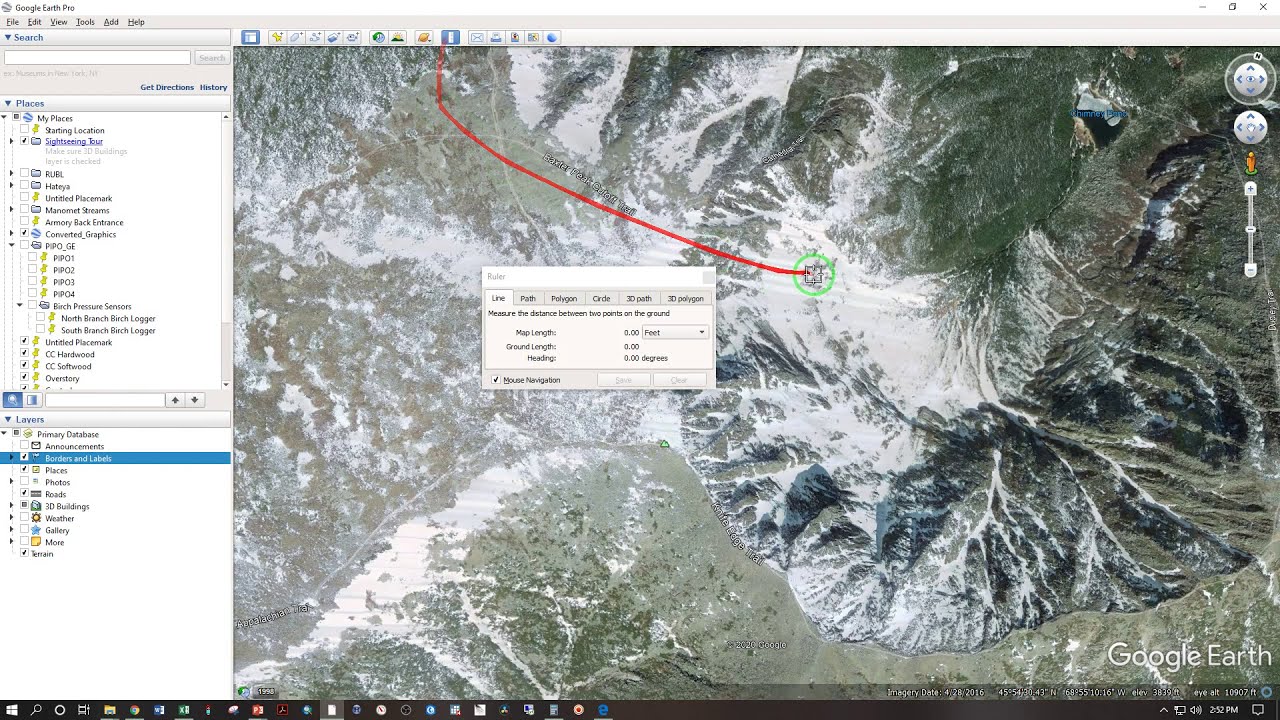Viewport: 1280px width, 720px height.
Task: Collapse the Places panel header
Action: [x=116, y=103]
